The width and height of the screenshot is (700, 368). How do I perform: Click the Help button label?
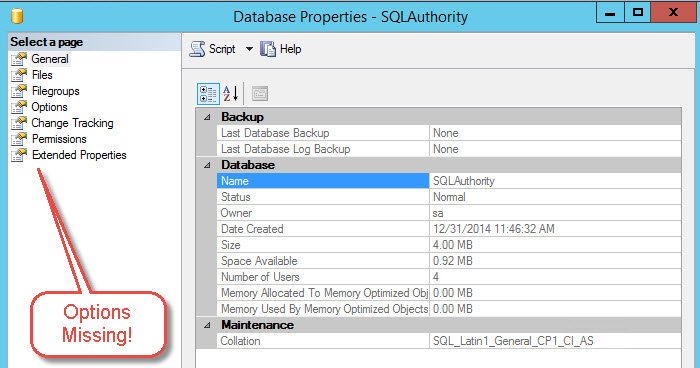[x=290, y=49]
